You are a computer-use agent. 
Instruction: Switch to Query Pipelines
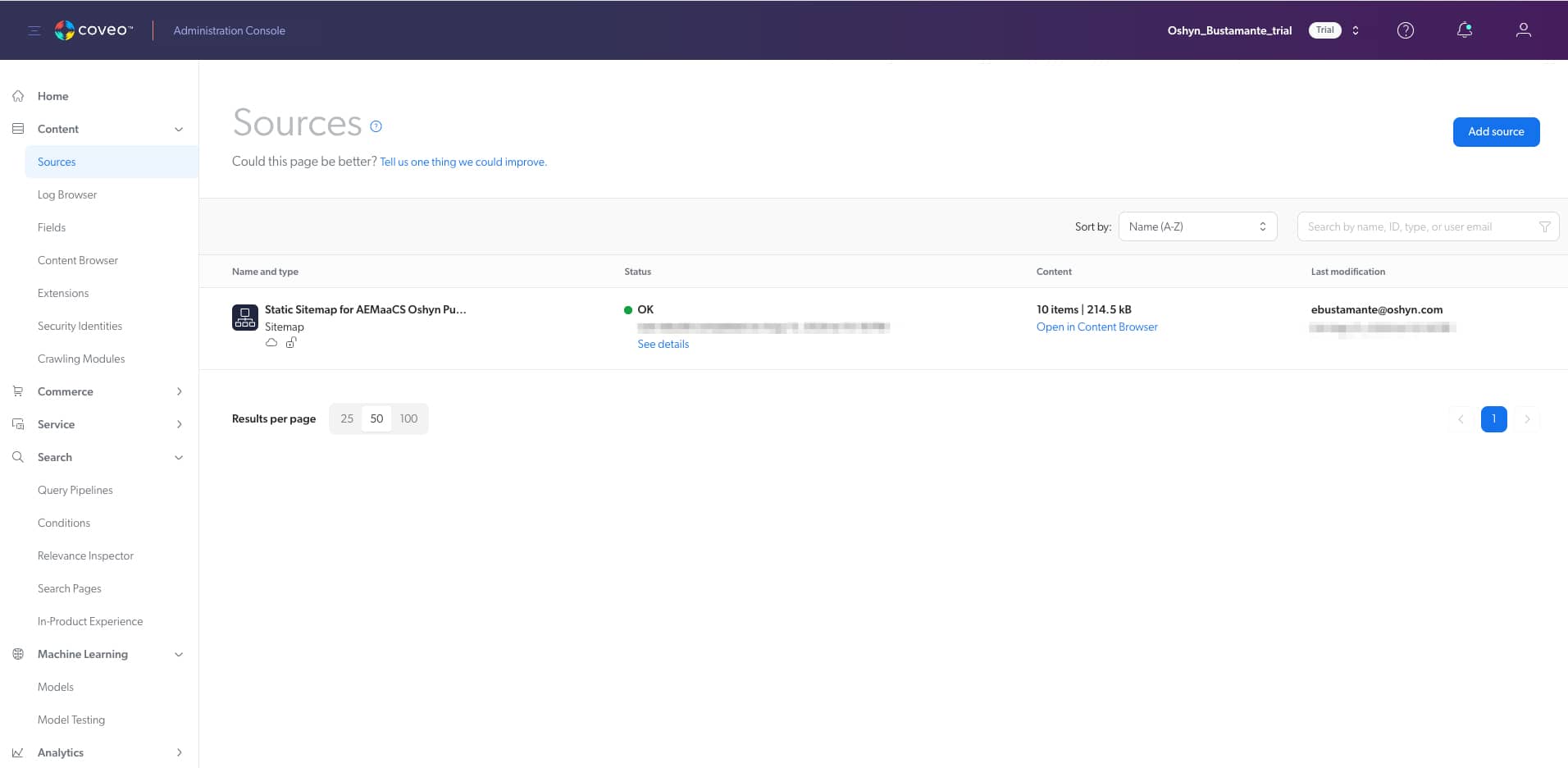coord(75,490)
